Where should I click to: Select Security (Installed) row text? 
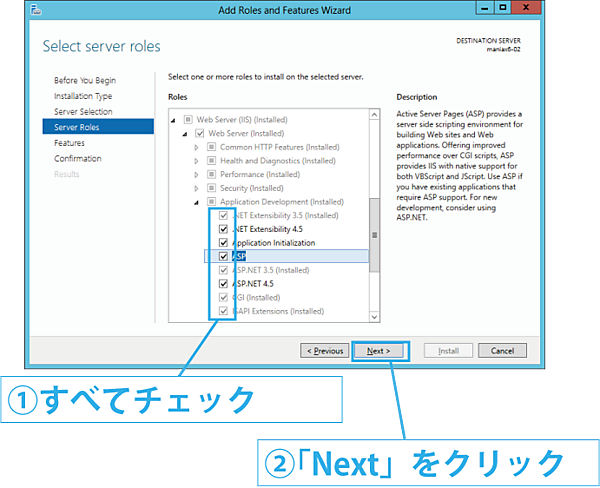point(252,188)
